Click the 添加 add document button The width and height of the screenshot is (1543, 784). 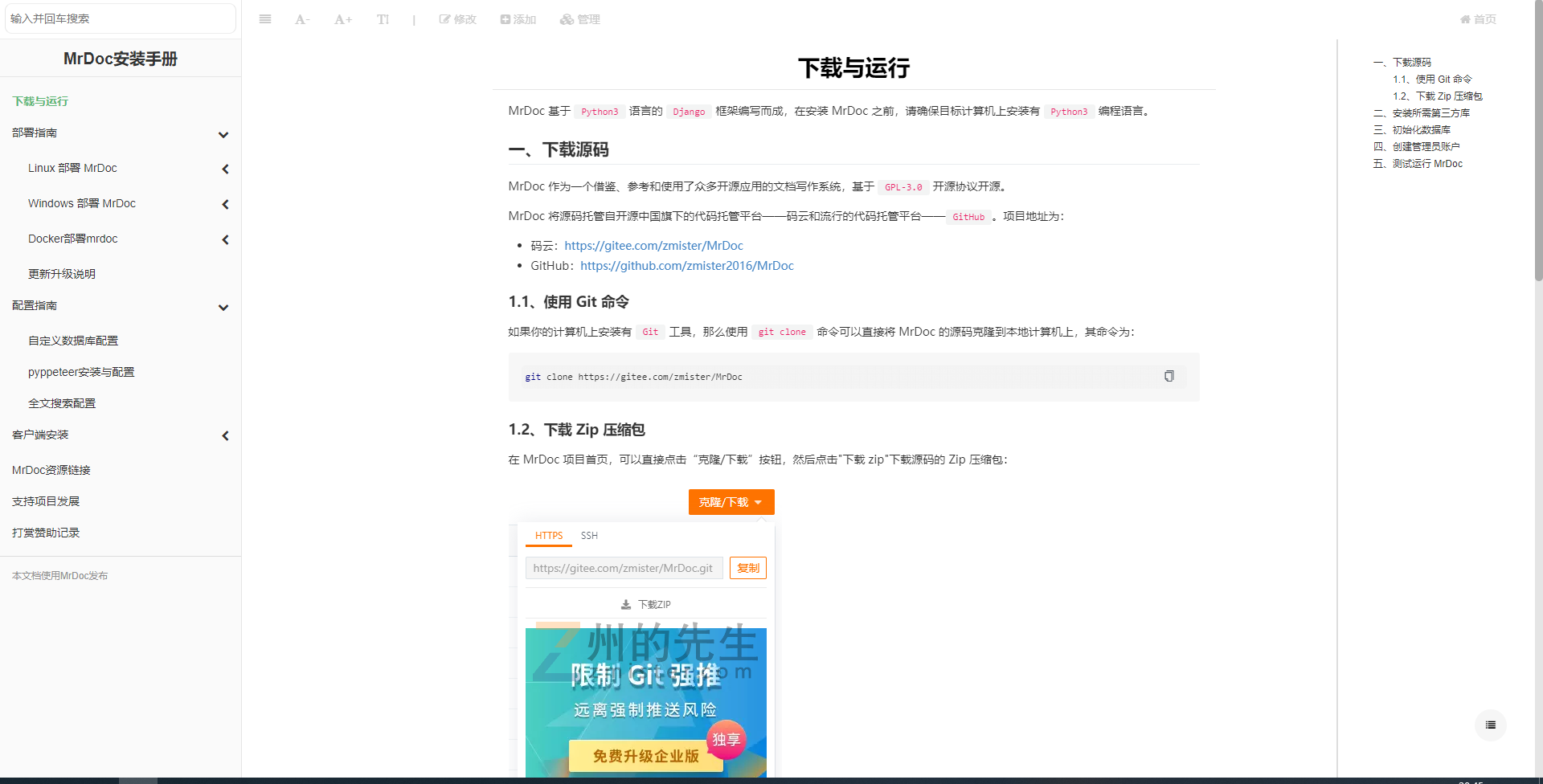518,19
